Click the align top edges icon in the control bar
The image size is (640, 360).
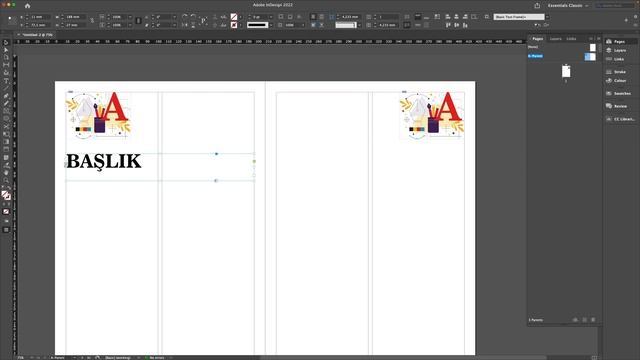click(x=448, y=25)
